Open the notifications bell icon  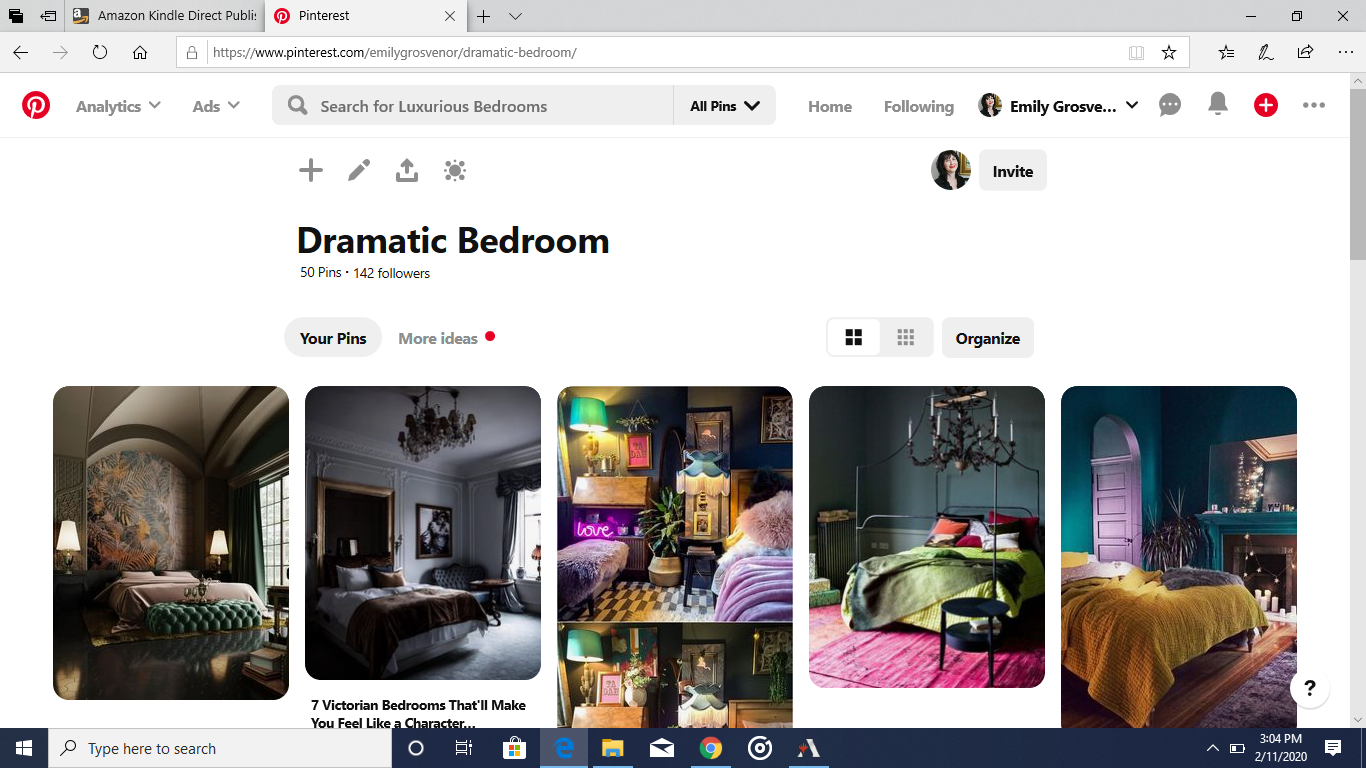1218,105
